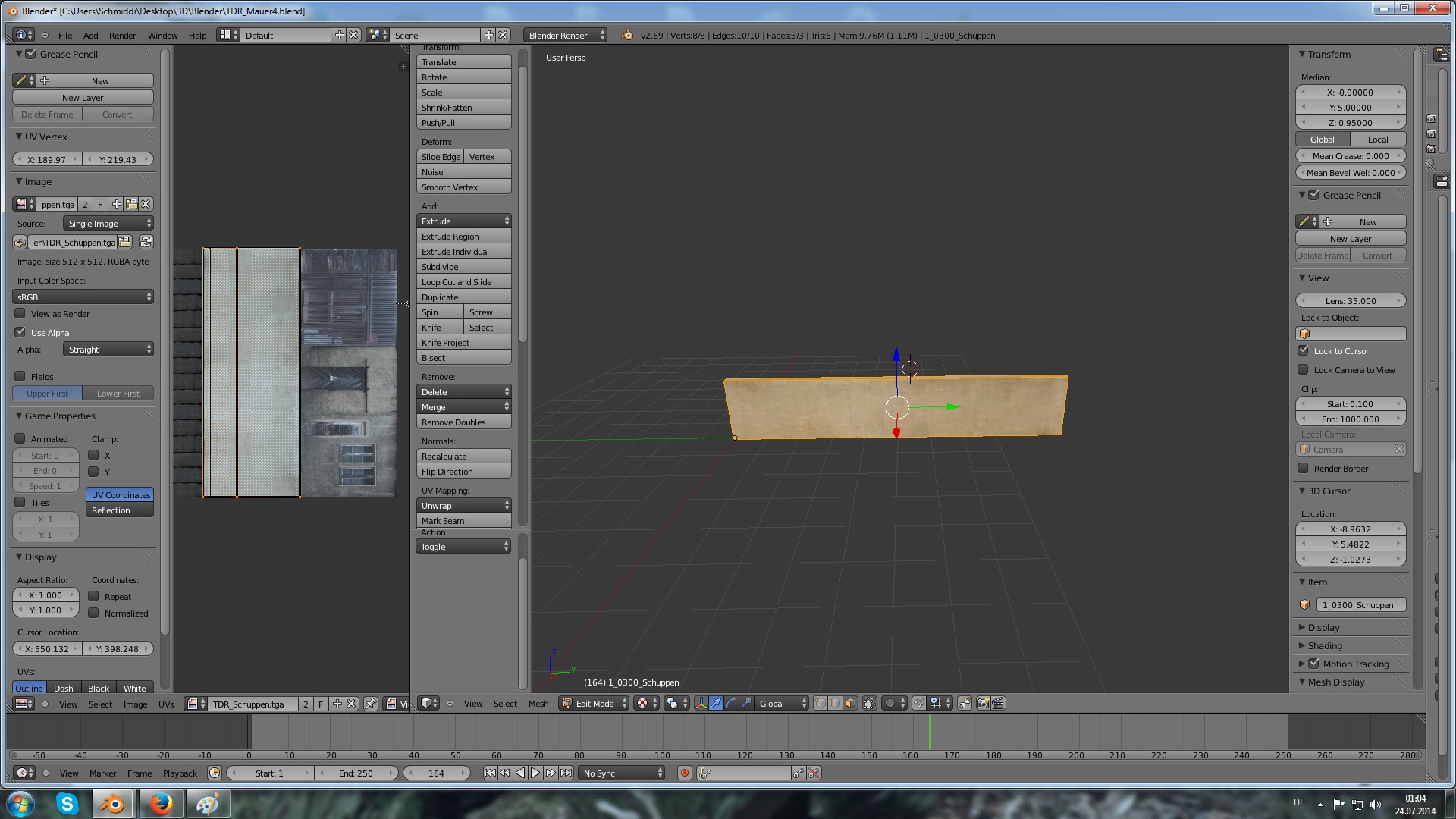
Task: Open the Render menu
Action: [122, 36]
